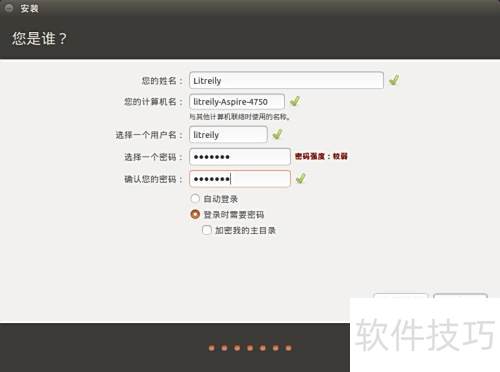Focus the 确认您的密码 confirm password field
Image resolution: width=500 pixels, height=372 pixels.
click(x=240, y=179)
